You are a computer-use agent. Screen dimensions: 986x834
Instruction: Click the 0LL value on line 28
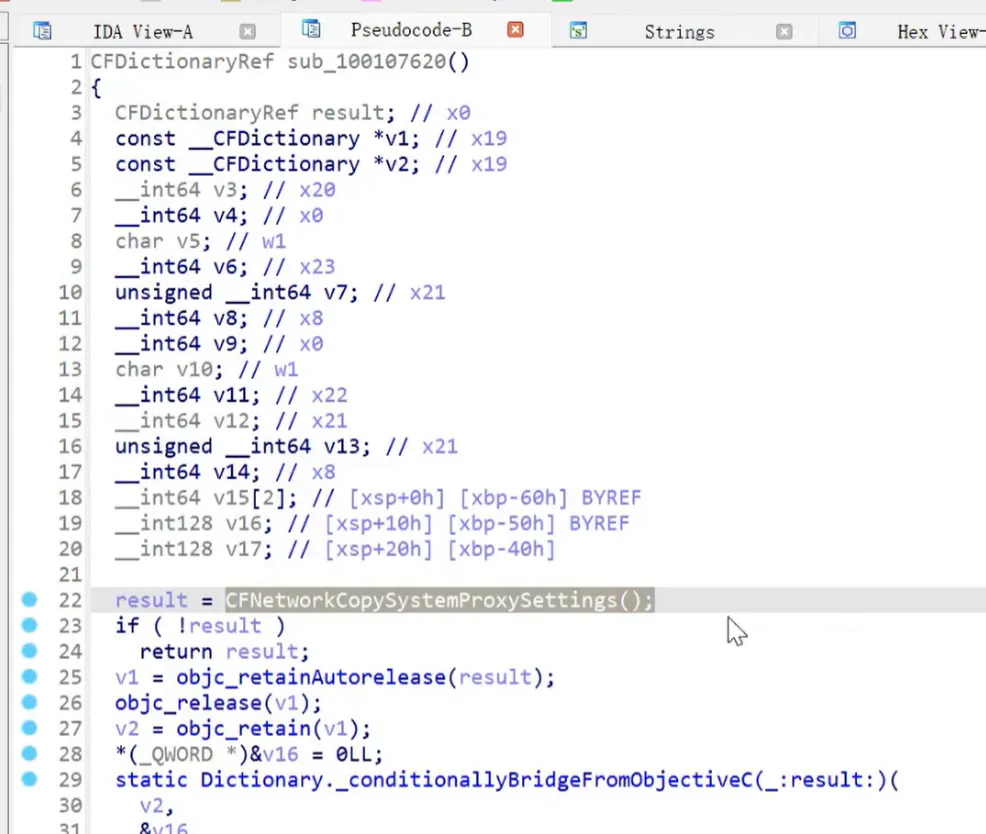pyautogui.click(x=354, y=754)
